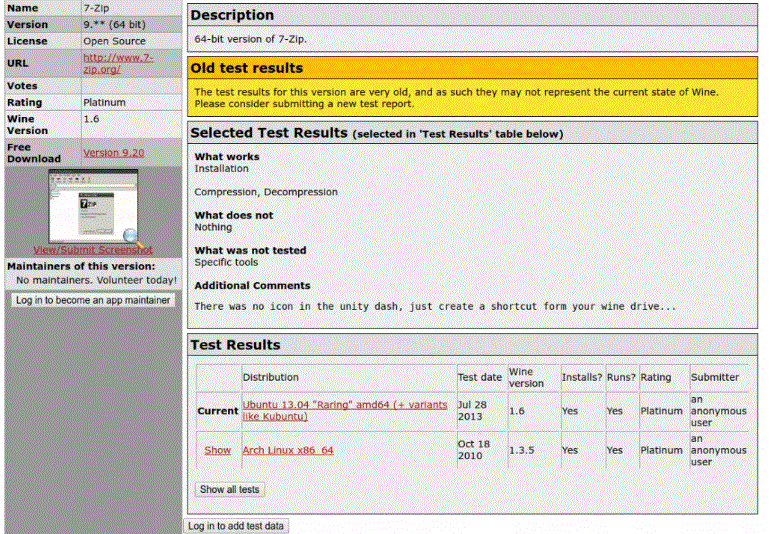Click the Current row label
Viewport: 772px width, 534px height.
tap(218, 411)
